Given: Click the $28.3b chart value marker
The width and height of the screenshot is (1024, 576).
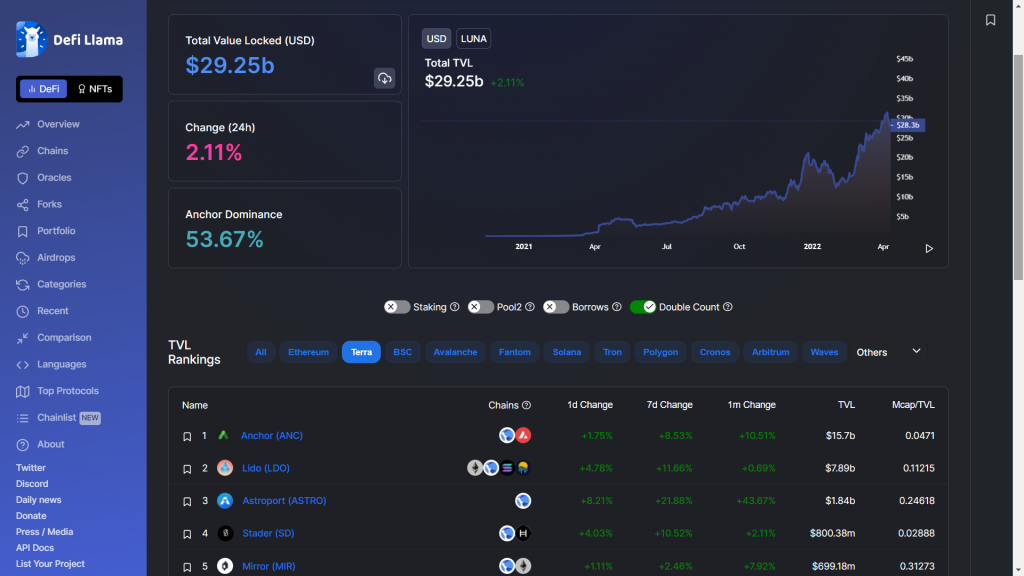Looking at the screenshot, I should pos(907,125).
